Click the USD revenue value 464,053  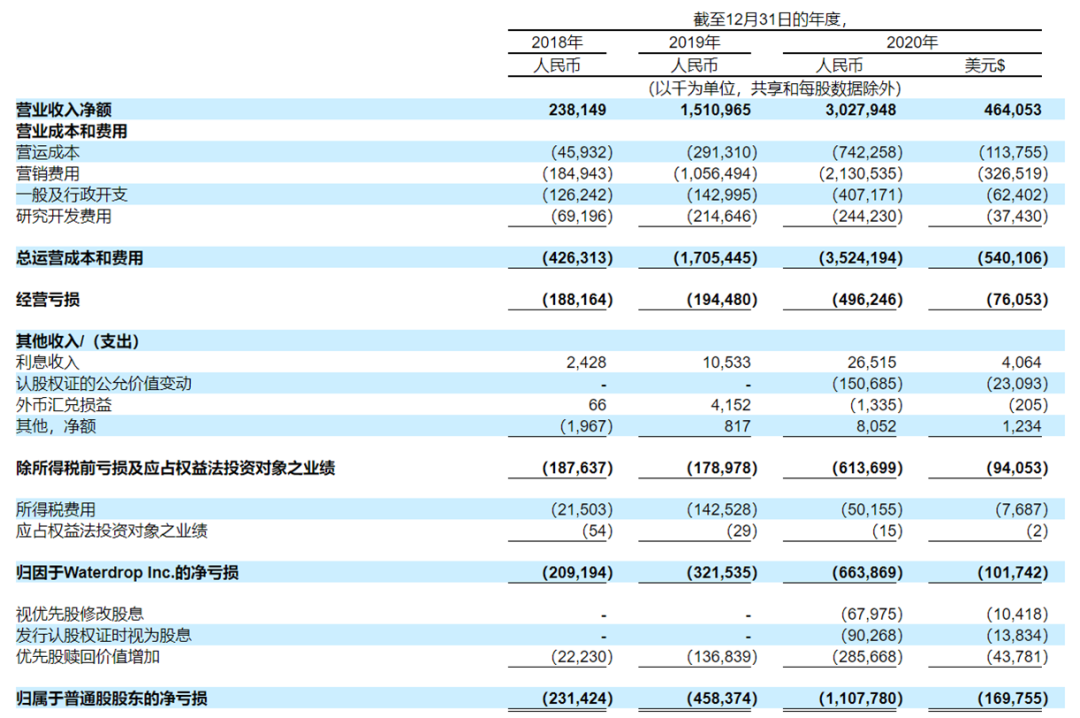(1012, 110)
